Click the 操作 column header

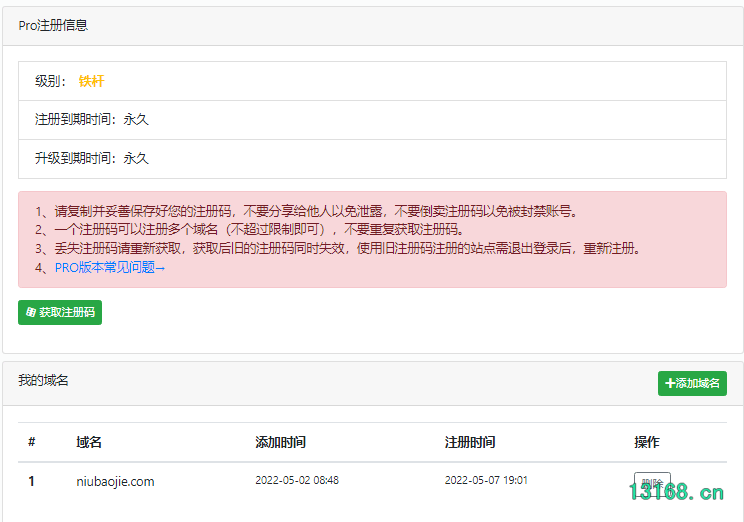pos(647,442)
